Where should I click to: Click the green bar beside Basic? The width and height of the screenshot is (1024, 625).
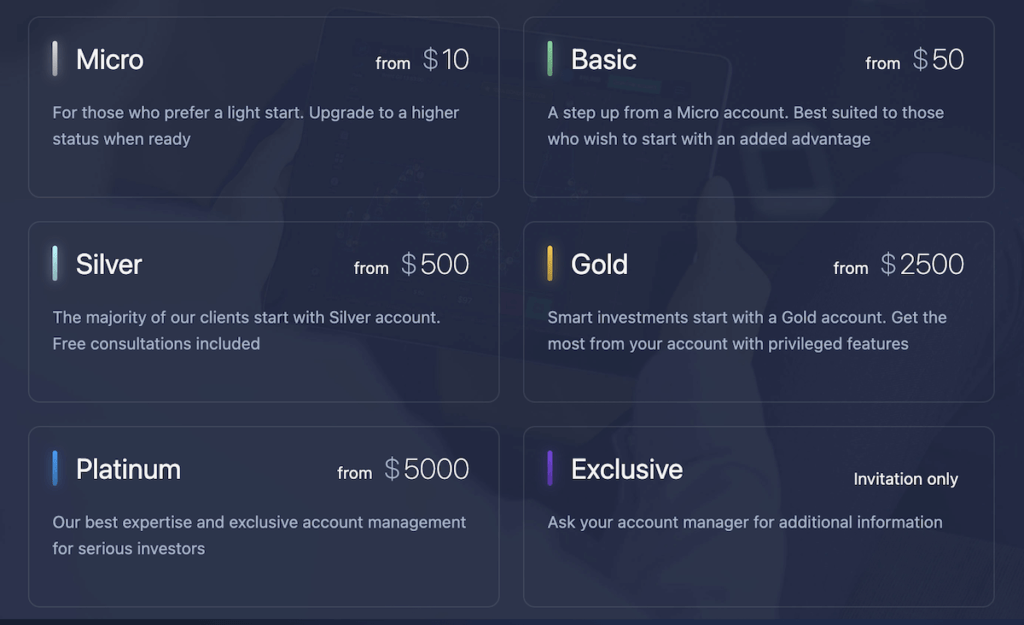(550, 59)
